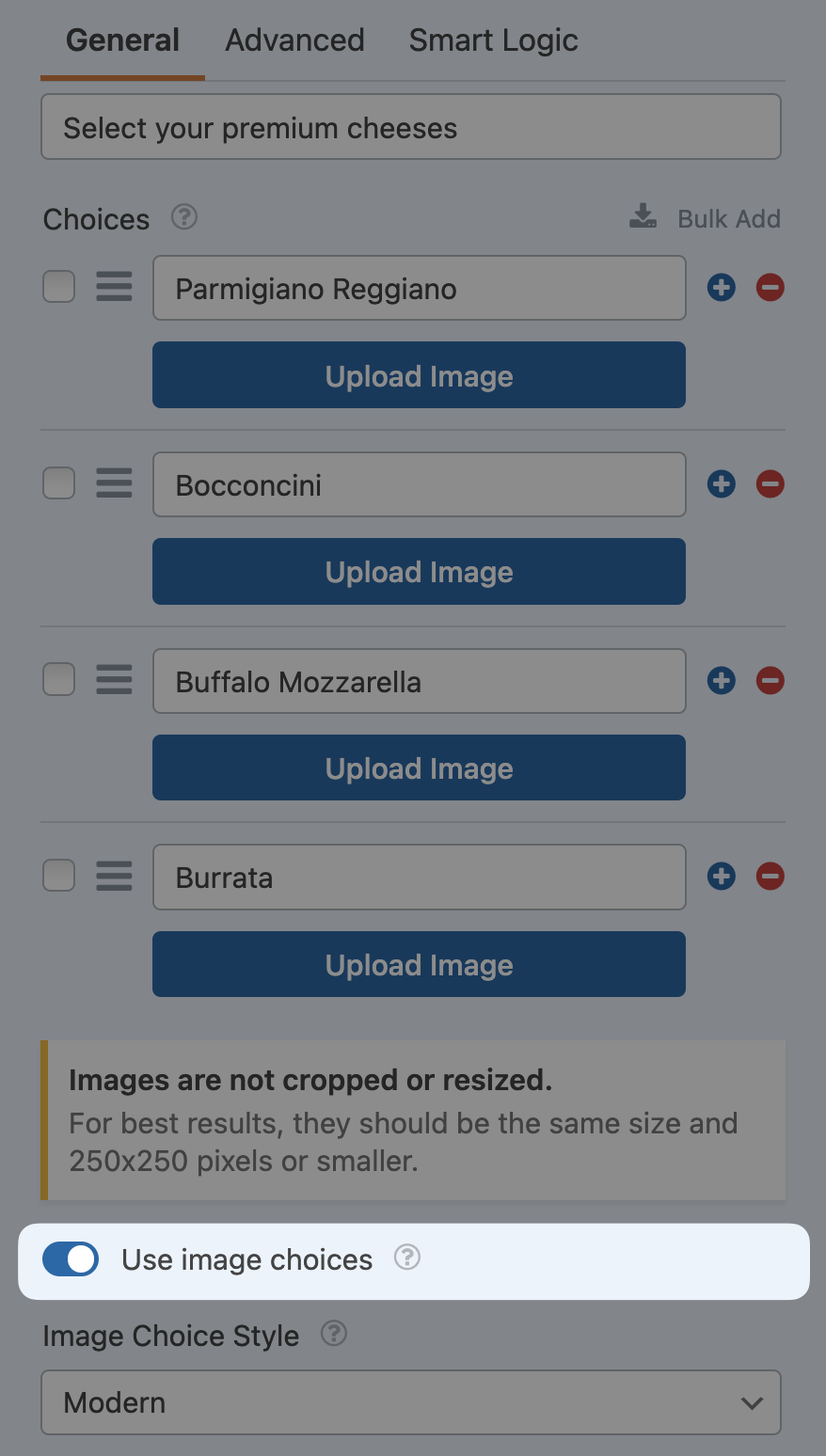Open the Image Choice Style dropdown

[x=411, y=1402]
